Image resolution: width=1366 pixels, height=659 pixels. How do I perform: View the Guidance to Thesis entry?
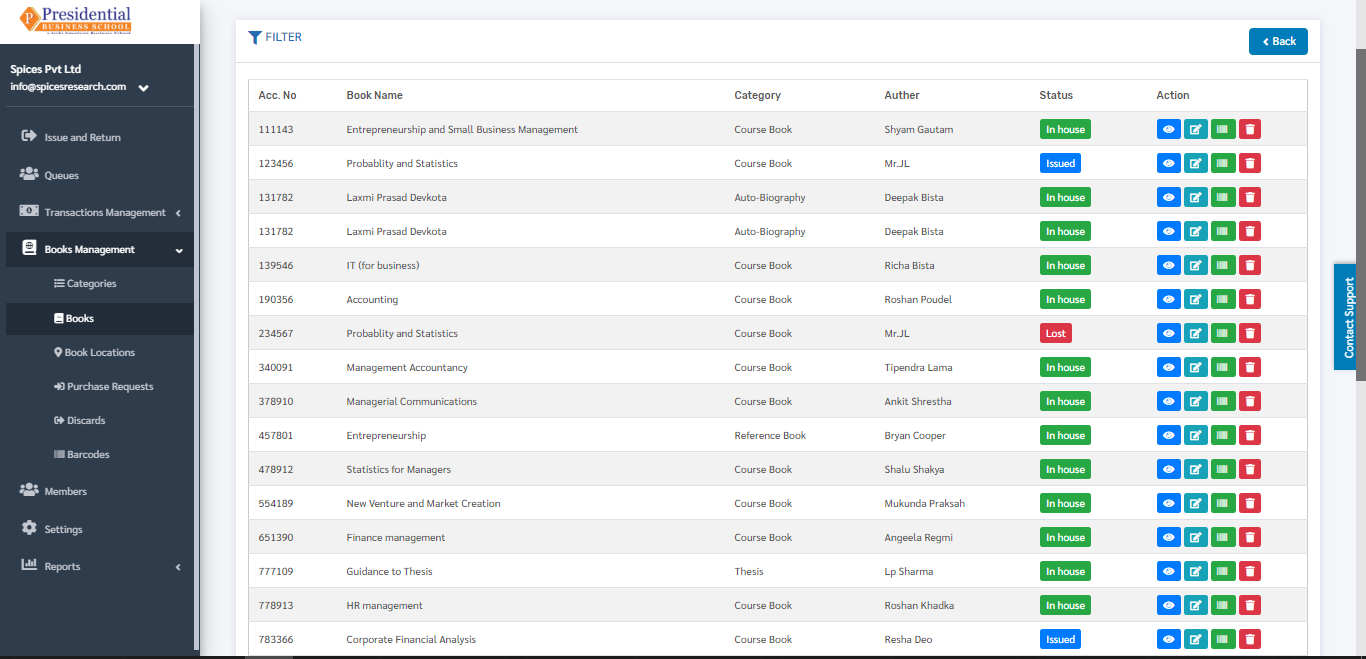pos(1169,571)
